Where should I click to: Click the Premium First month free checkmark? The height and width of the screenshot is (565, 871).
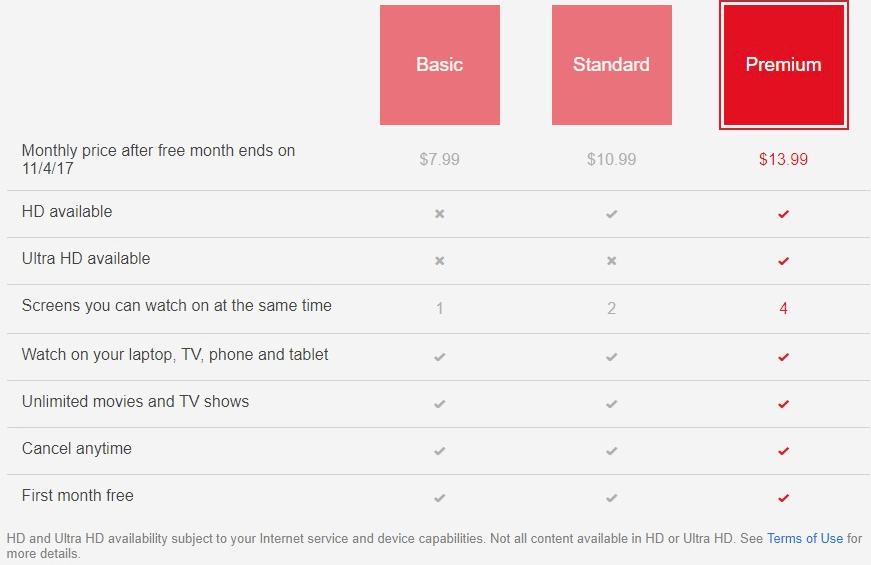point(783,498)
